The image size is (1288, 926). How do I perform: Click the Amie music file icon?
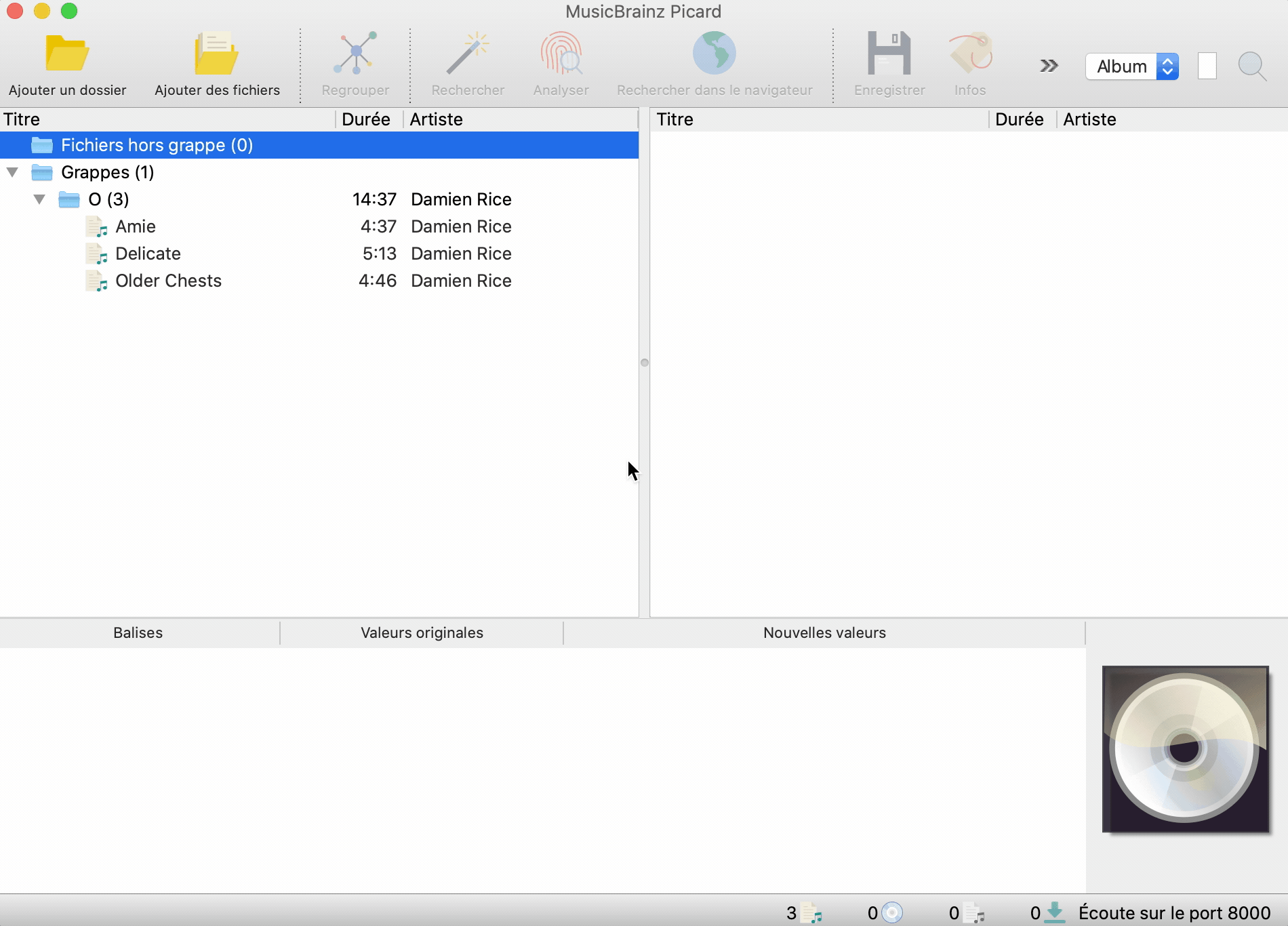click(96, 226)
